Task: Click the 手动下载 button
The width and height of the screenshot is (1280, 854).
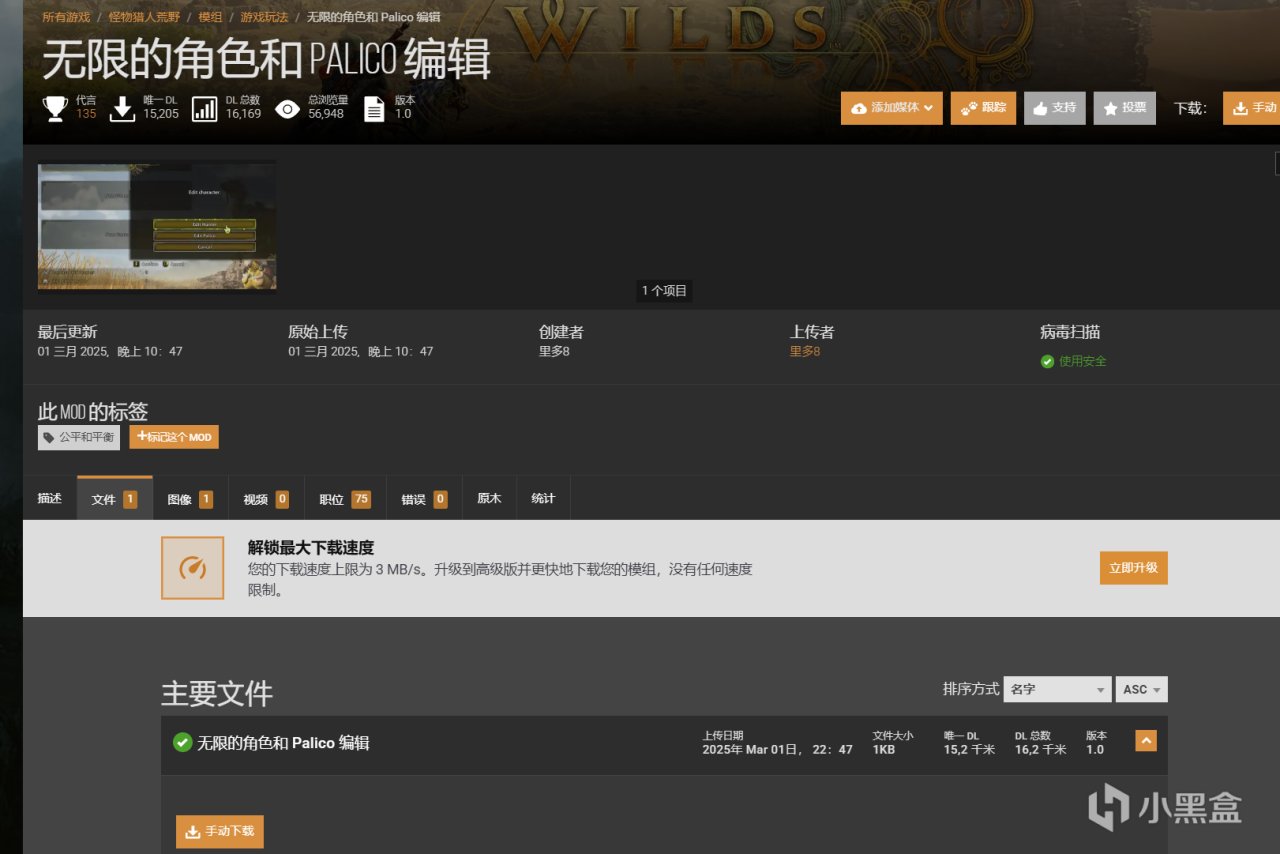Action: tap(220, 832)
